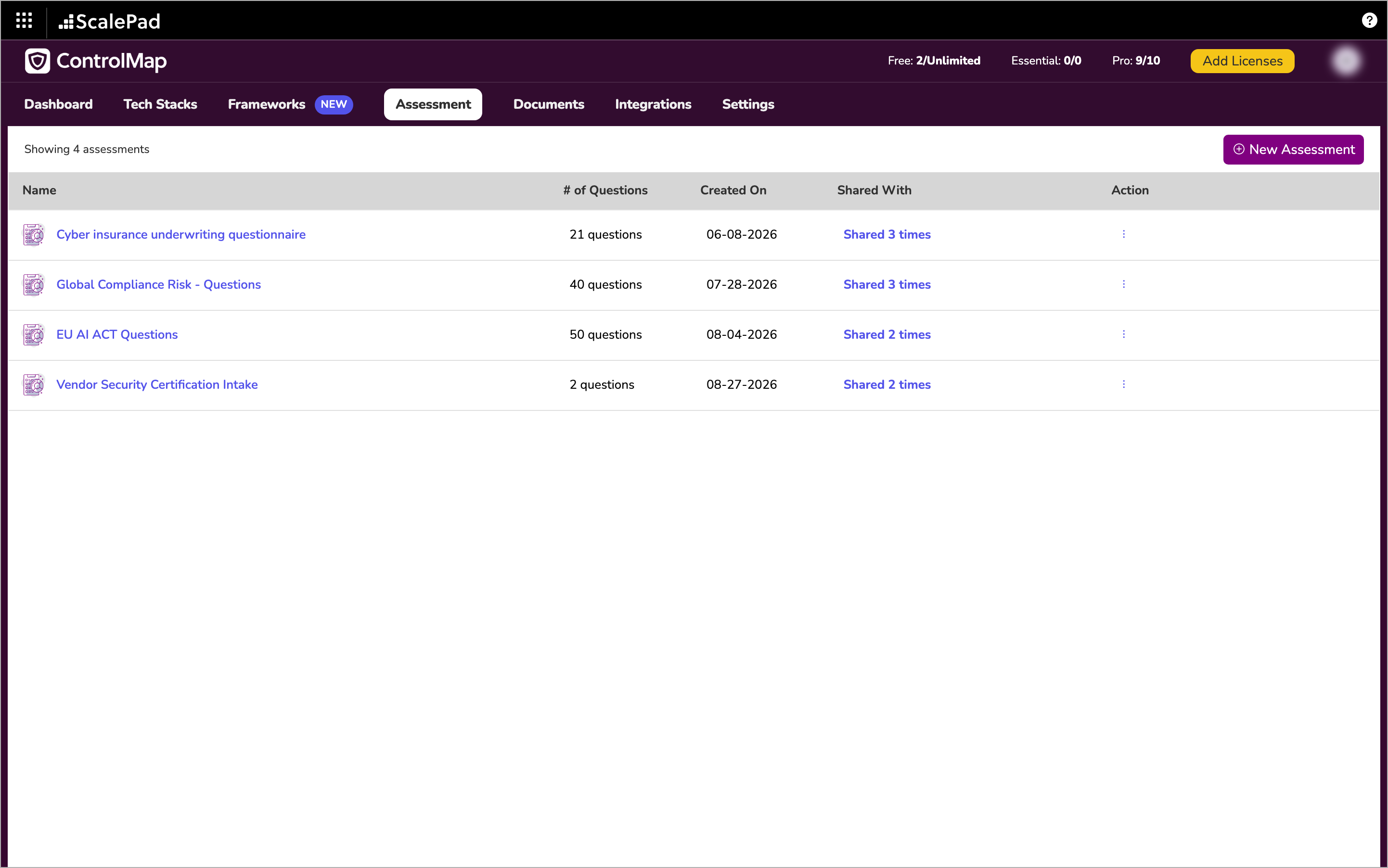Open actions menu for Vendor Security Certification Intake

pos(1123,384)
